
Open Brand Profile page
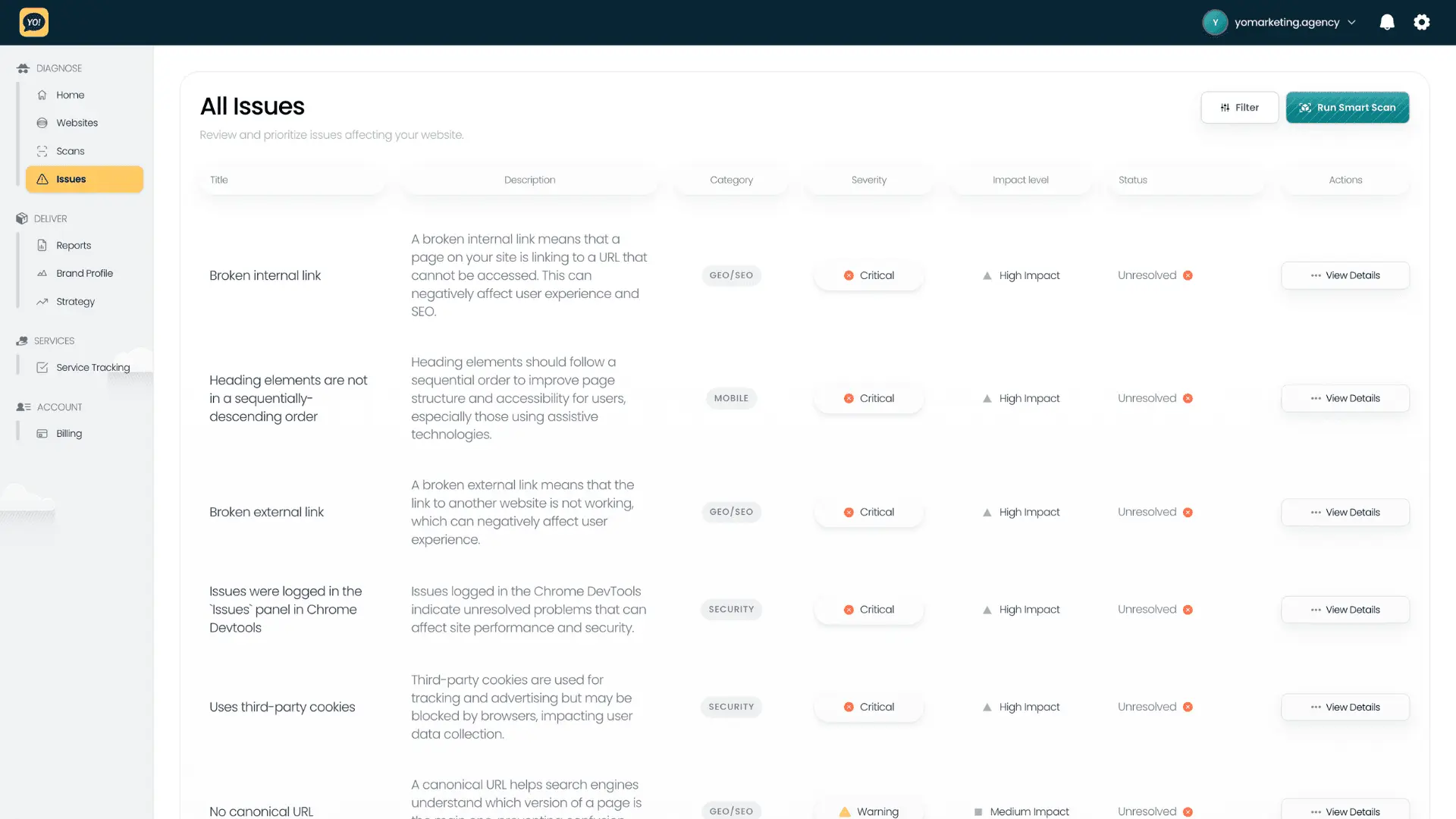tap(84, 273)
